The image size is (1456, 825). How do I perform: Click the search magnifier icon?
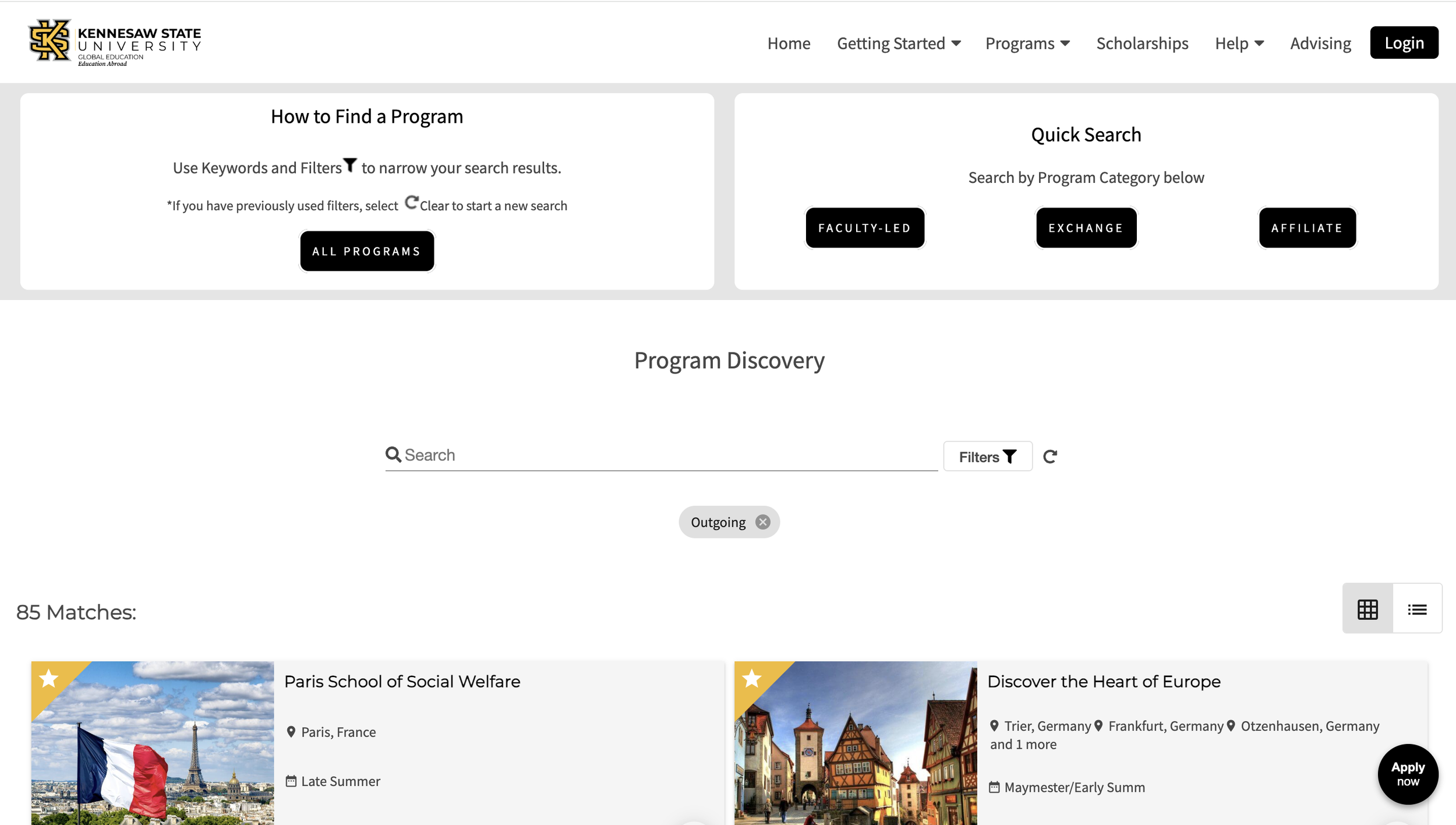(393, 454)
